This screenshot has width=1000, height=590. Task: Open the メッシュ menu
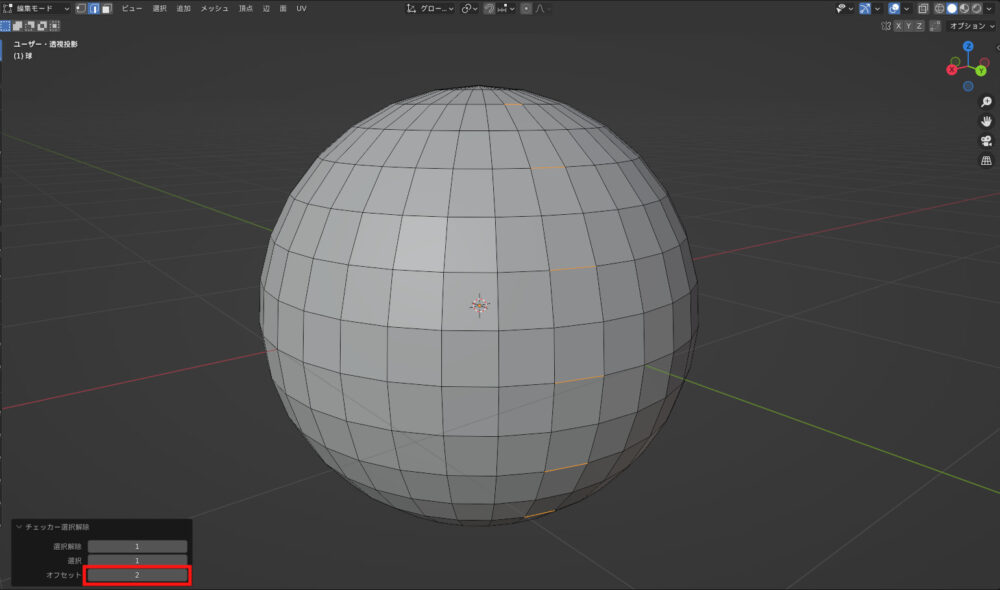[x=214, y=8]
